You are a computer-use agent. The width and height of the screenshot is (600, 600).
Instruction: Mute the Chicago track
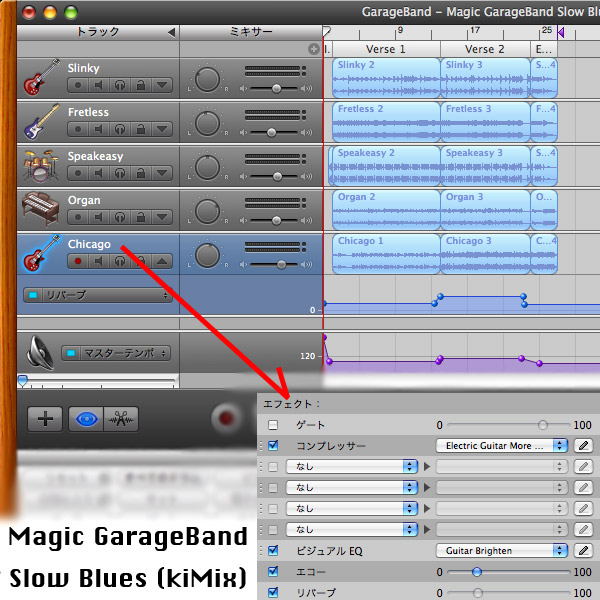99,261
